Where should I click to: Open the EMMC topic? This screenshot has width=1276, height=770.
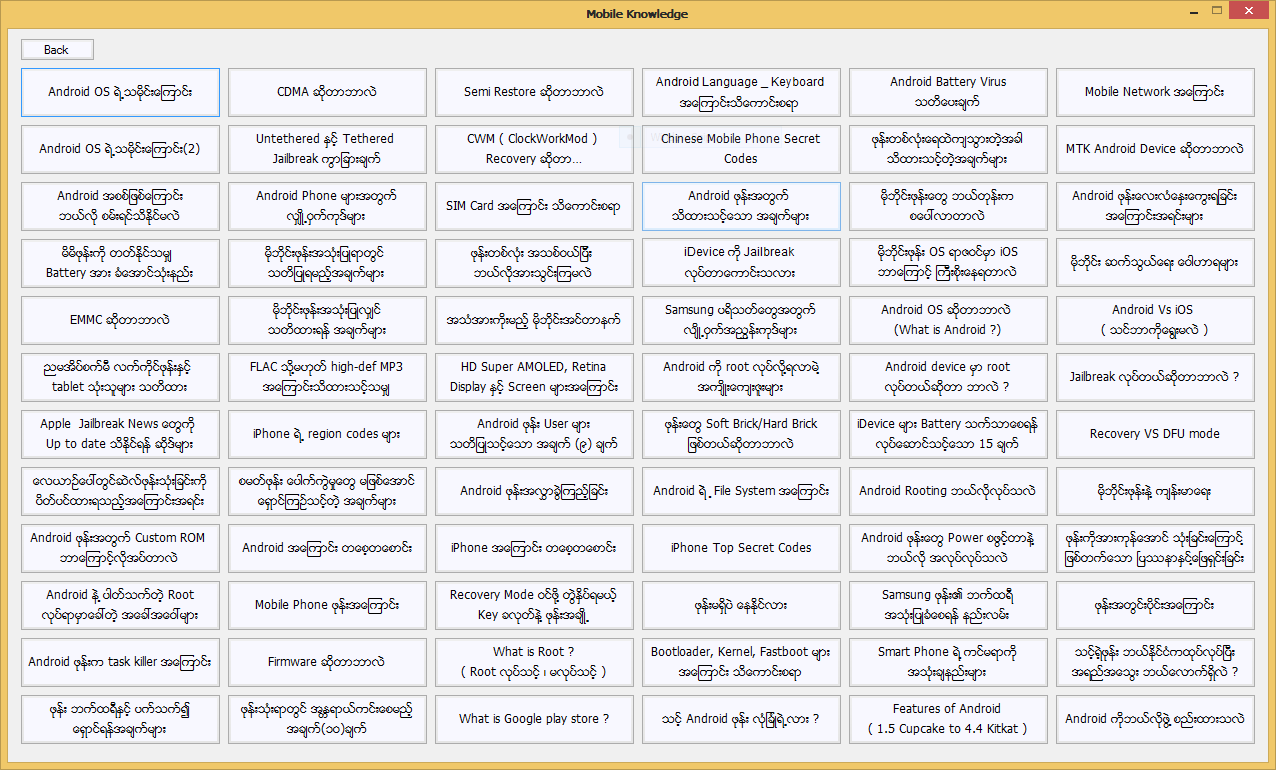click(x=120, y=320)
